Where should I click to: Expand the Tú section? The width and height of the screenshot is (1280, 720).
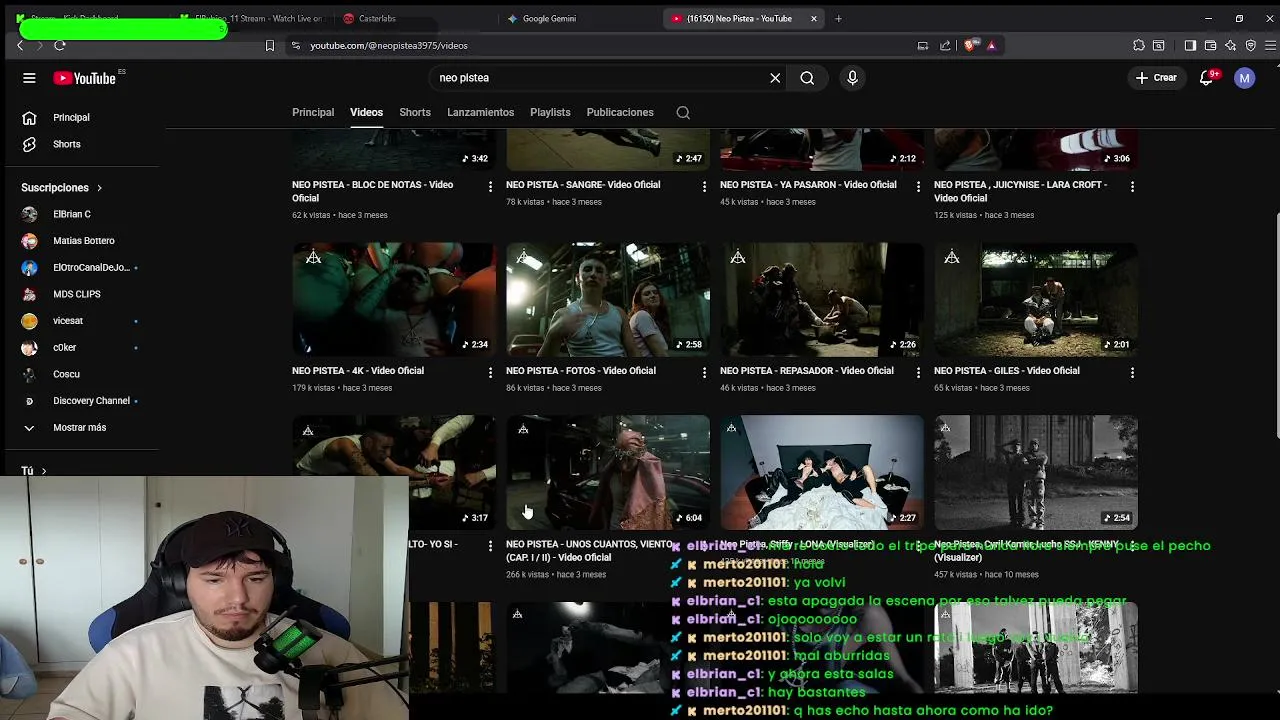point(34,470)
